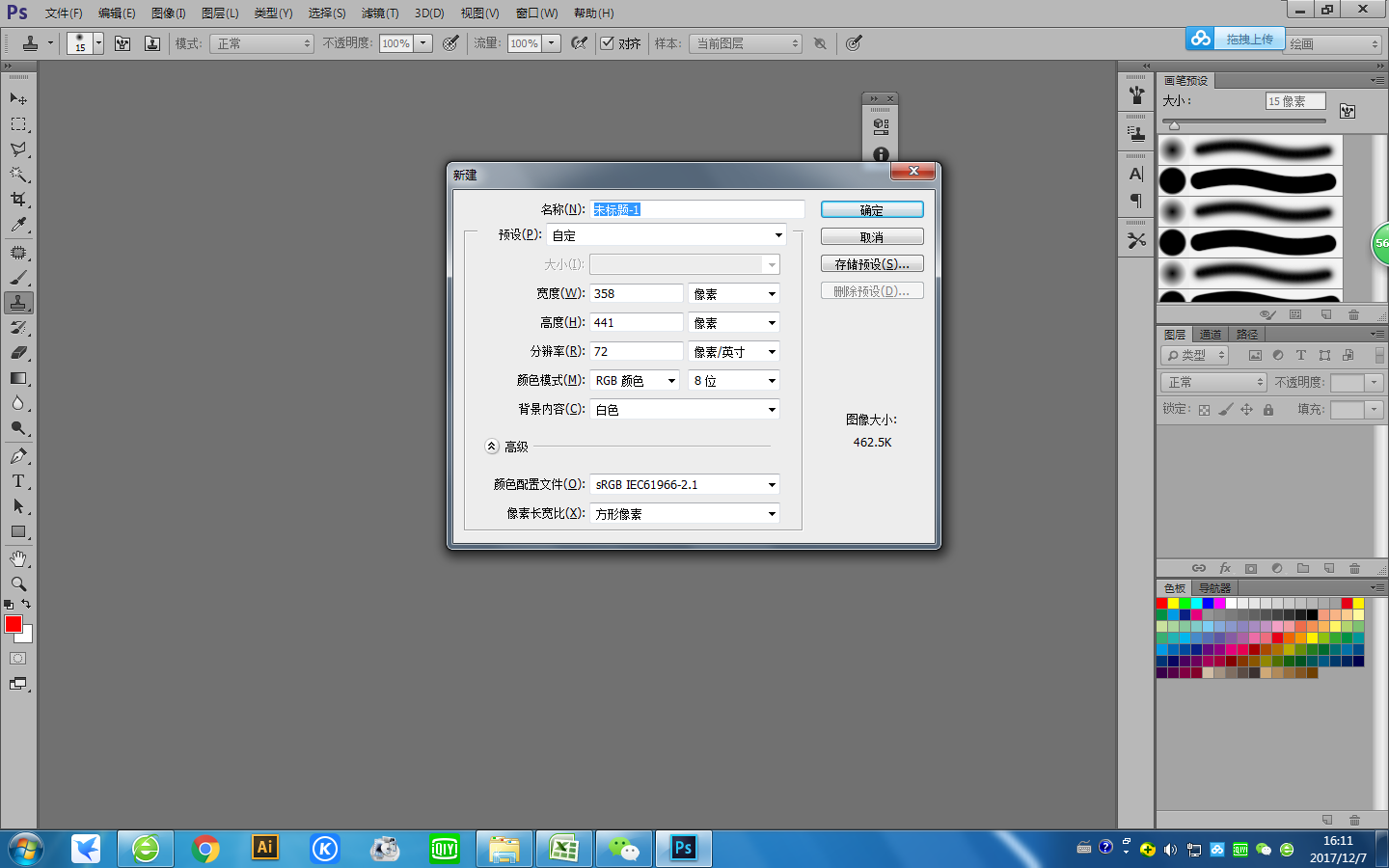Viewport: 1389px width, 868px height.
Task: Click 确定 to create the new document
Action: click(871, 208)
